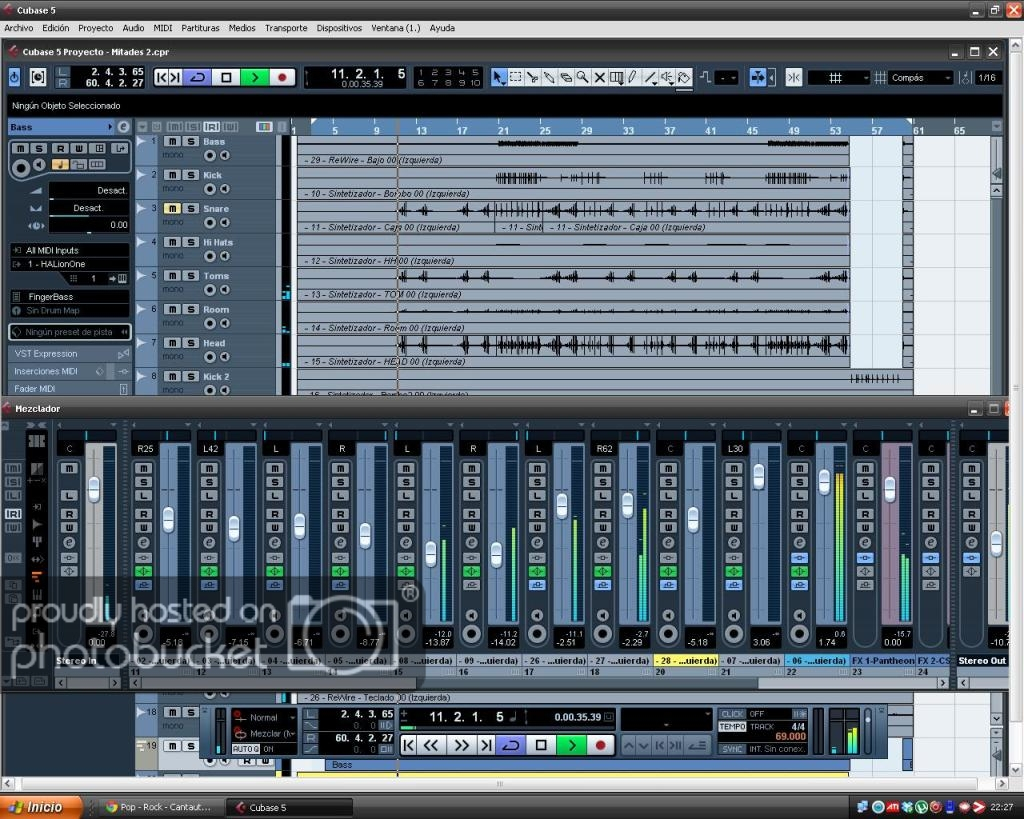Click the Stereo Out channel volume fader
Viewport: 1024px width, 819px height.
pyautogui.click(x=996, y=543)
